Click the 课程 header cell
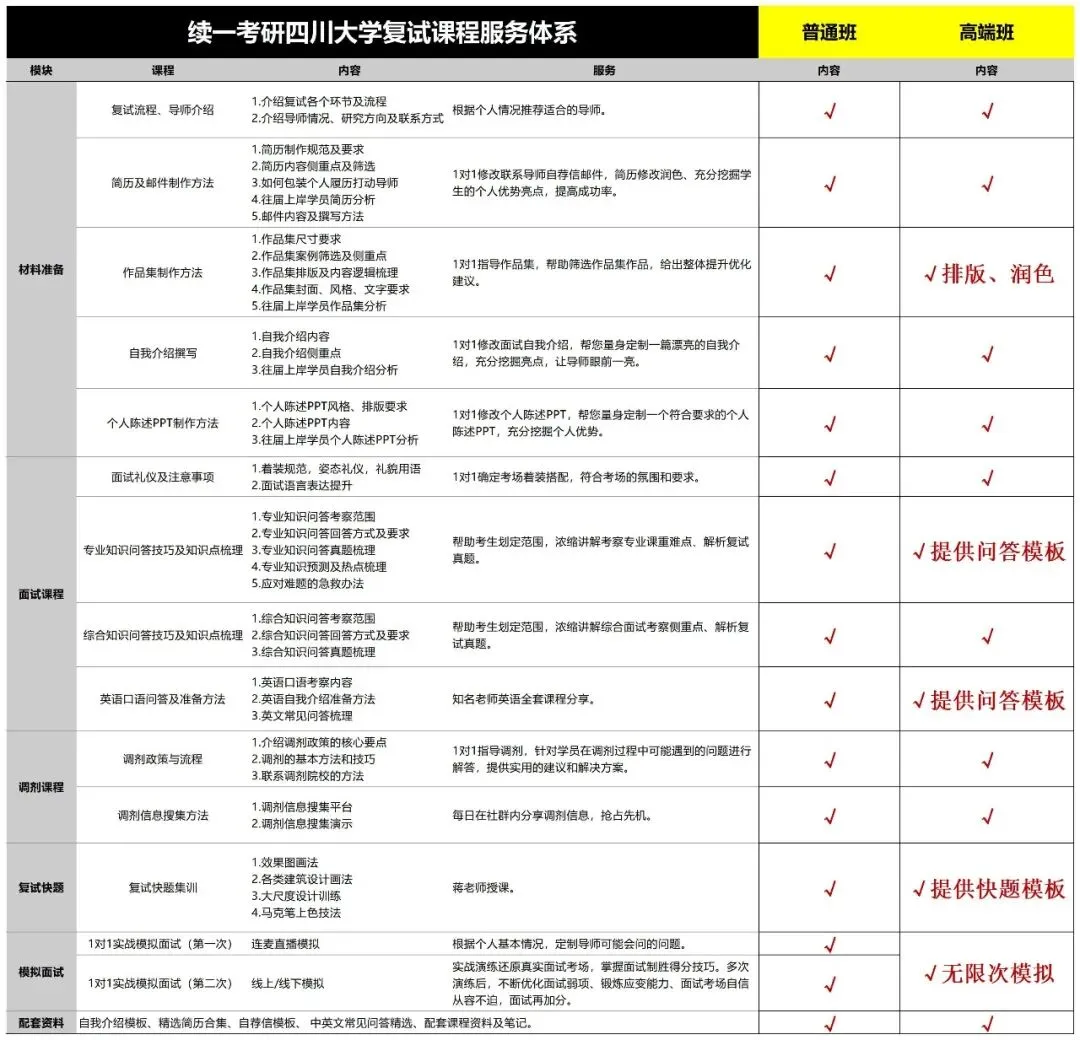The height and width of the screenshot is (1040, 1080). click(x=163, y=70)
